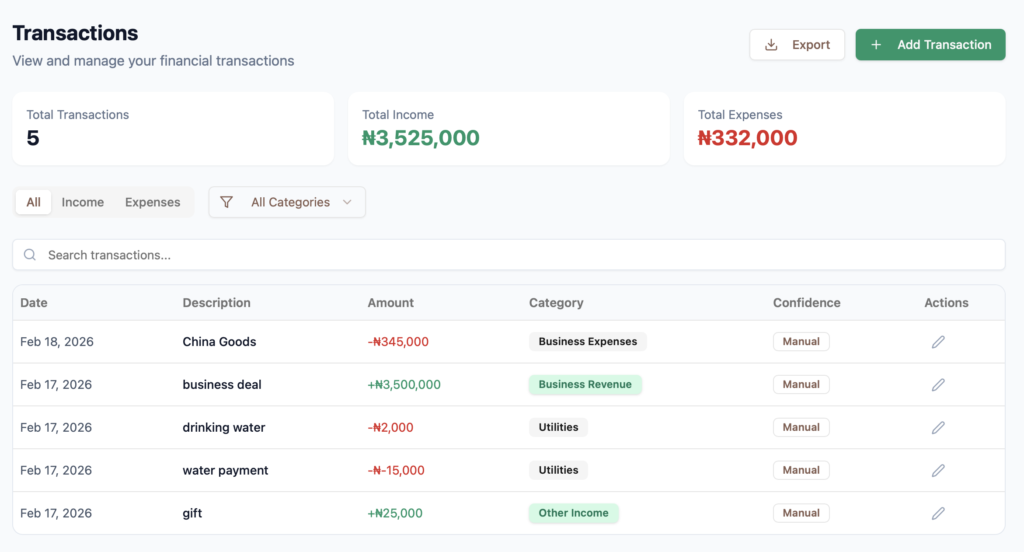This screenshot has height=552, width=1024.
Task: Edit the water payment transaction
Action: tap(938, 471)
